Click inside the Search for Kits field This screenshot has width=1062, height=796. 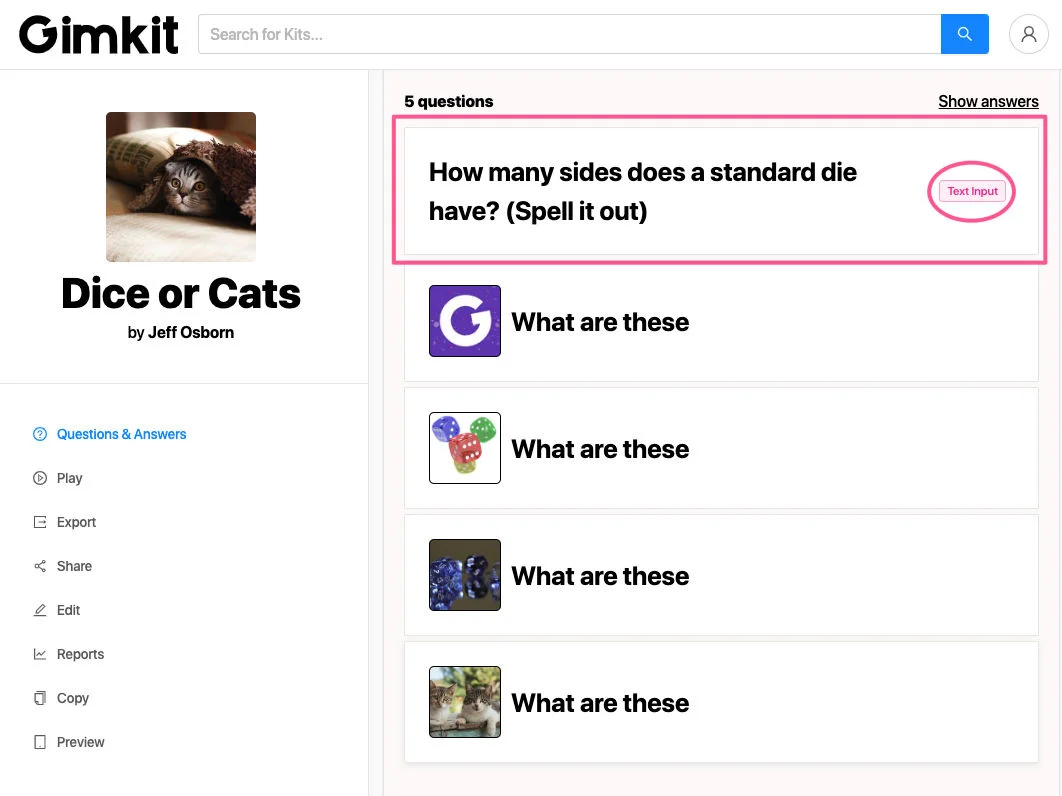(568, 33)
